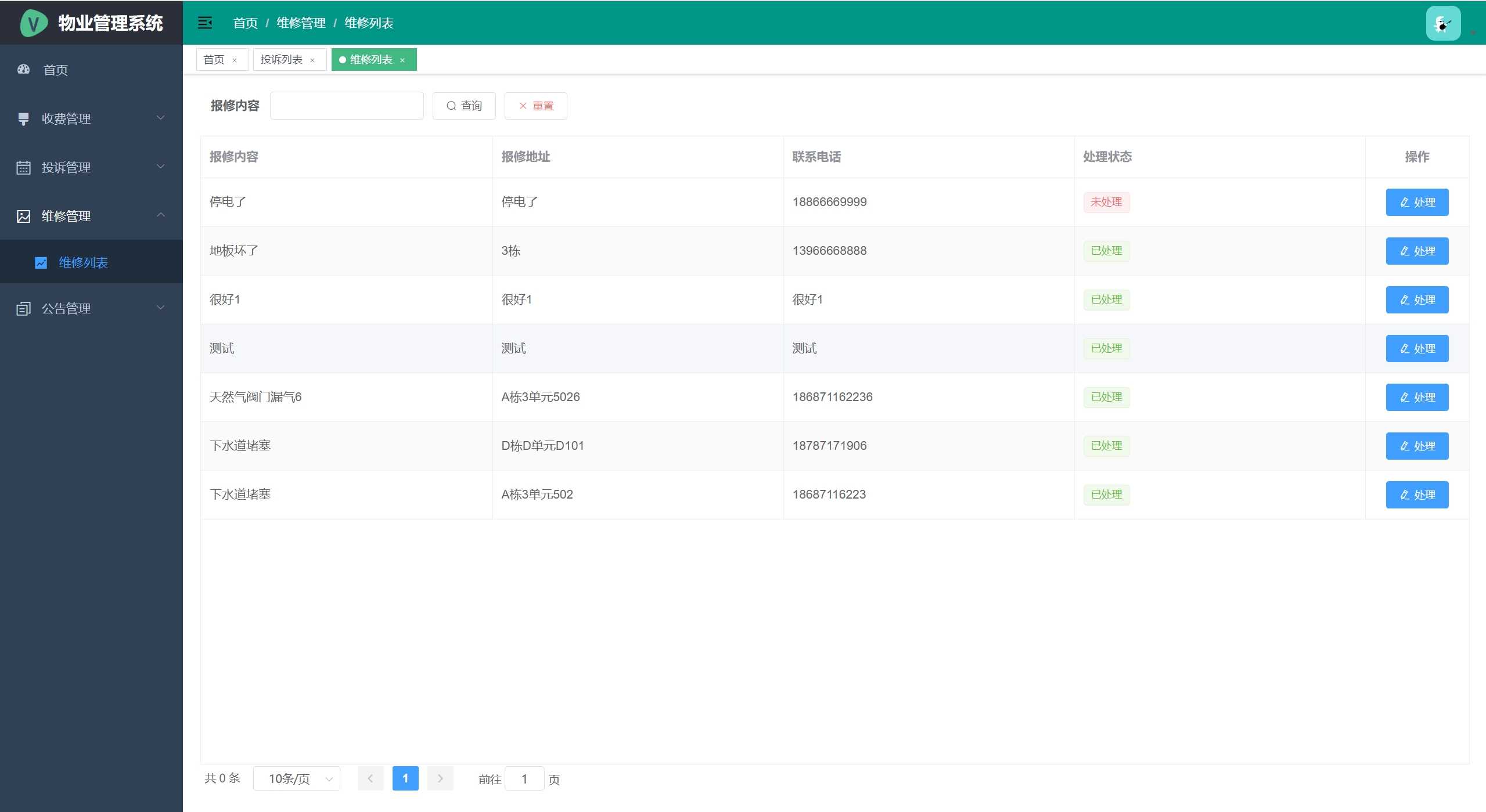The width and height of the screenshot is (1486, 812).
Task: Close the 投诉列表 tab
Action: [x=312, y=60]
